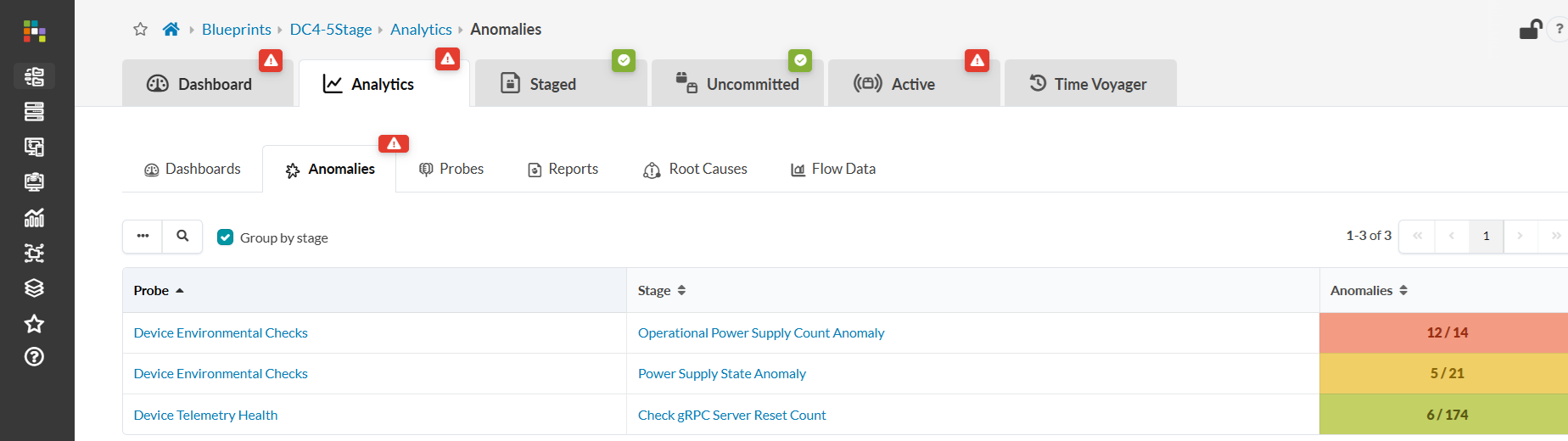The width and height of the screenshot is (1568, 441).
Task: Open Check gRPC Server Reset Count stage
Action: pyautogui.click(x=732, y=416)
